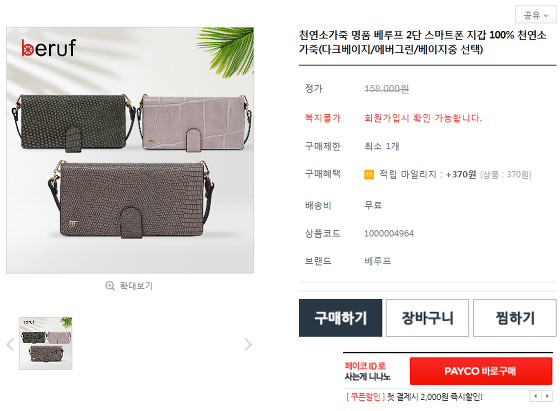
Task: Open the 공유 share dropdown
Action: (535, 15)
